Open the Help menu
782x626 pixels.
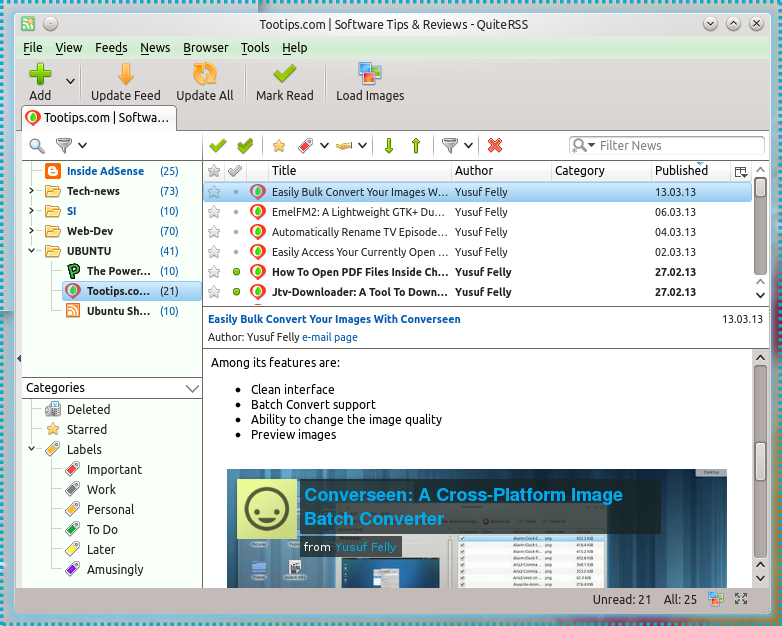click(x=295, y=48)
